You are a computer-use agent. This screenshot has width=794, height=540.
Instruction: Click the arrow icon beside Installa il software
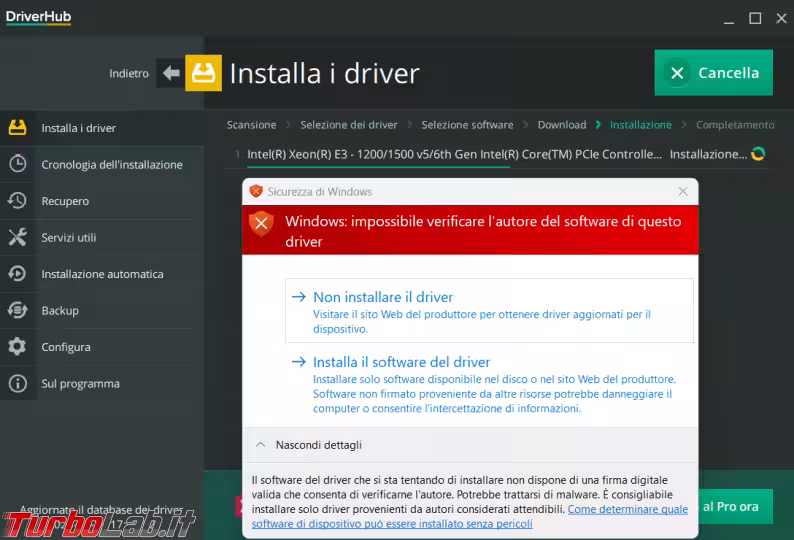click(x=299, y=362)
